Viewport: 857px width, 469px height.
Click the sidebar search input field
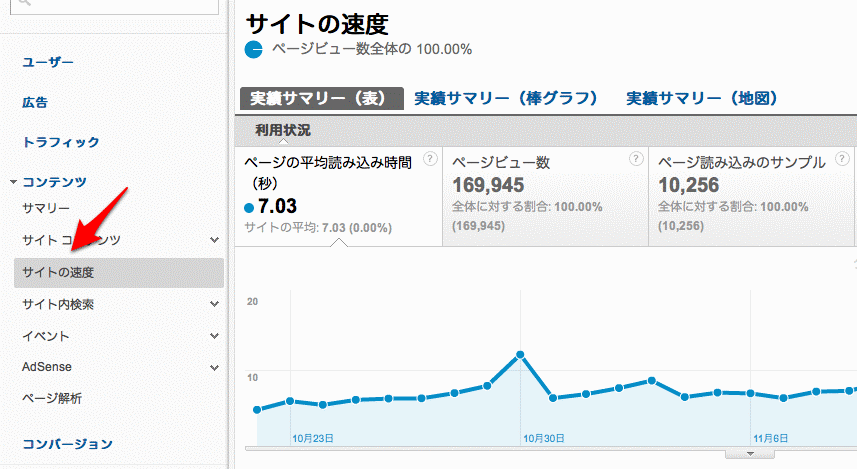click(x=114, y=7)
